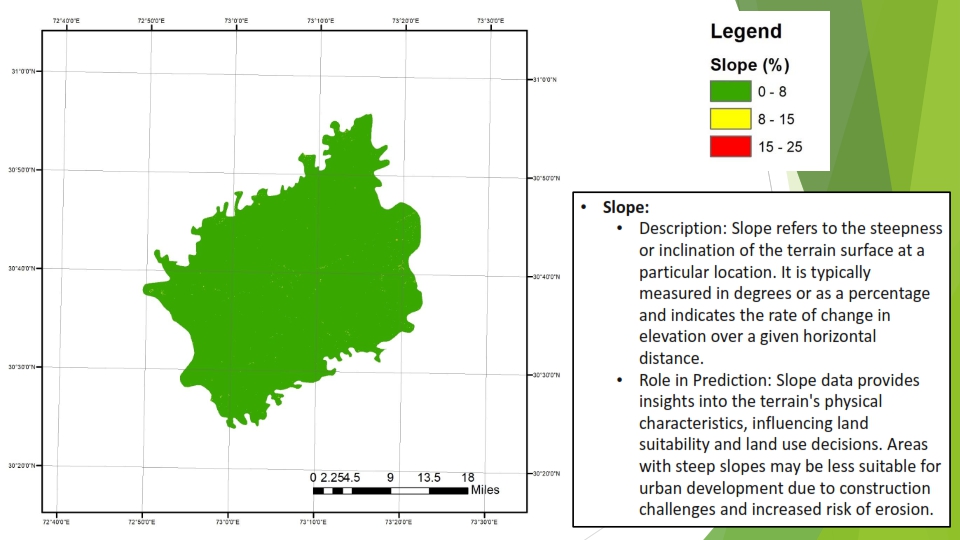Select the Miles unit label

point(485,490)
